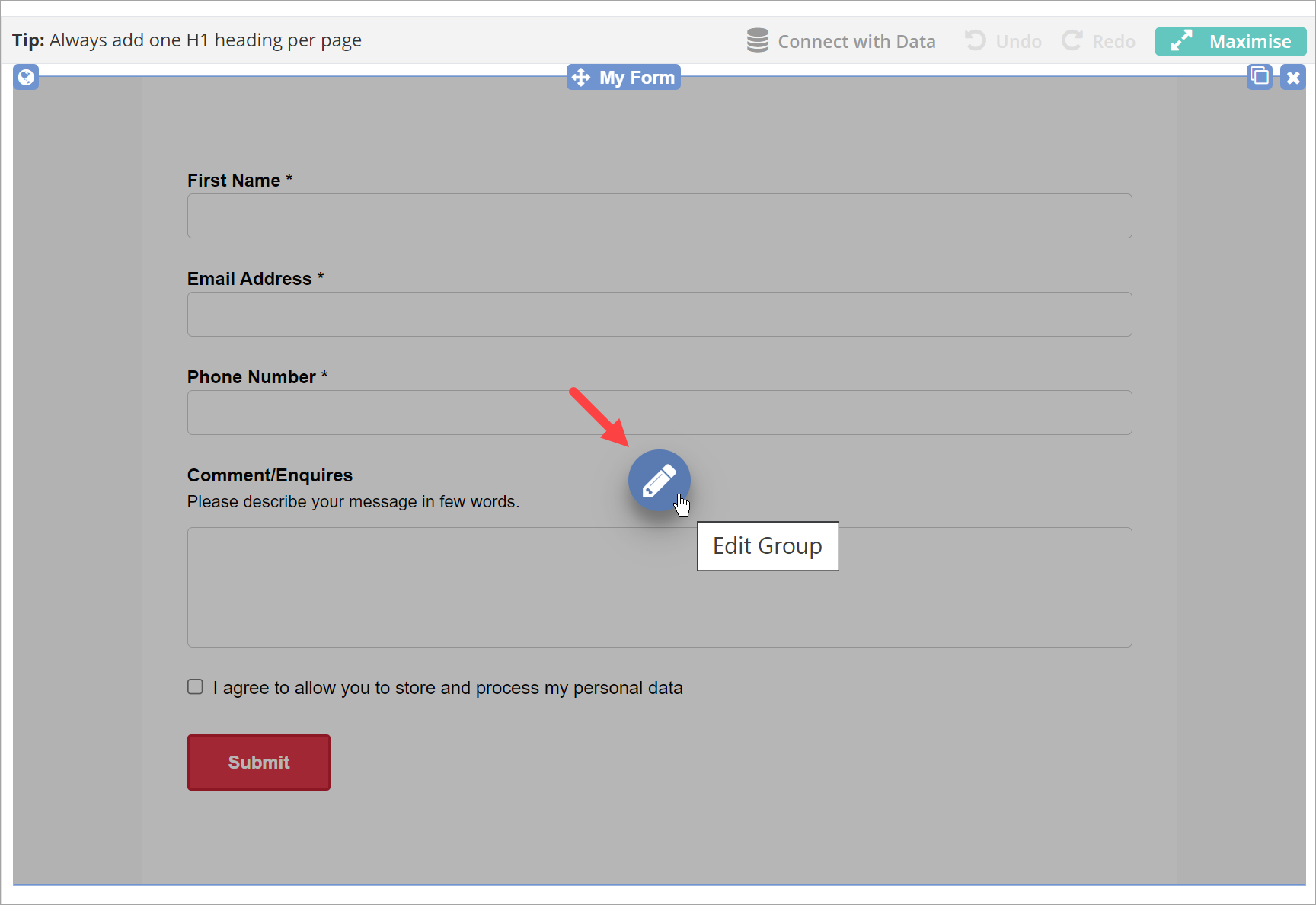Click the Undo arrow icon
Image resolution: width=1316 pixels, height=905 pixels.
pos(975,40)
